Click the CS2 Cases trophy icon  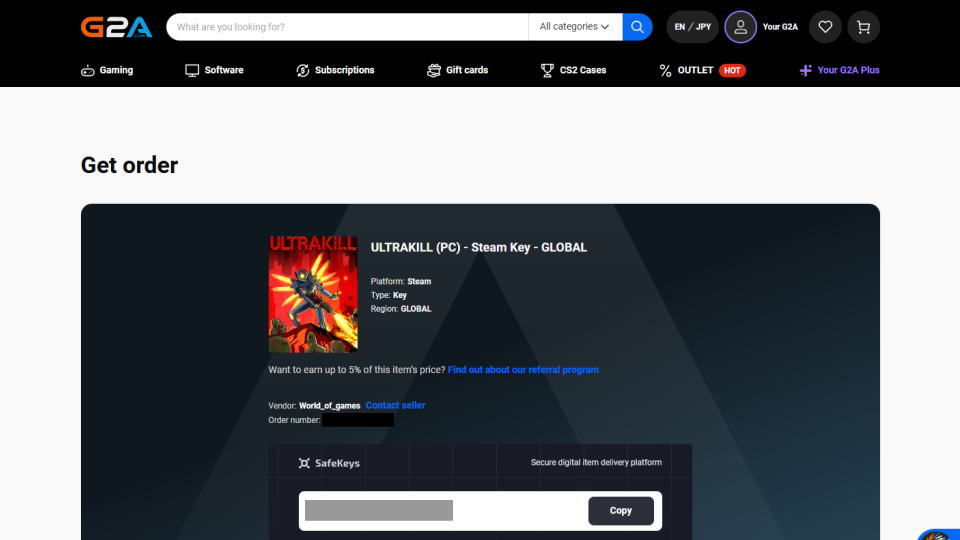pyautogui.click(x=547, y=70)
